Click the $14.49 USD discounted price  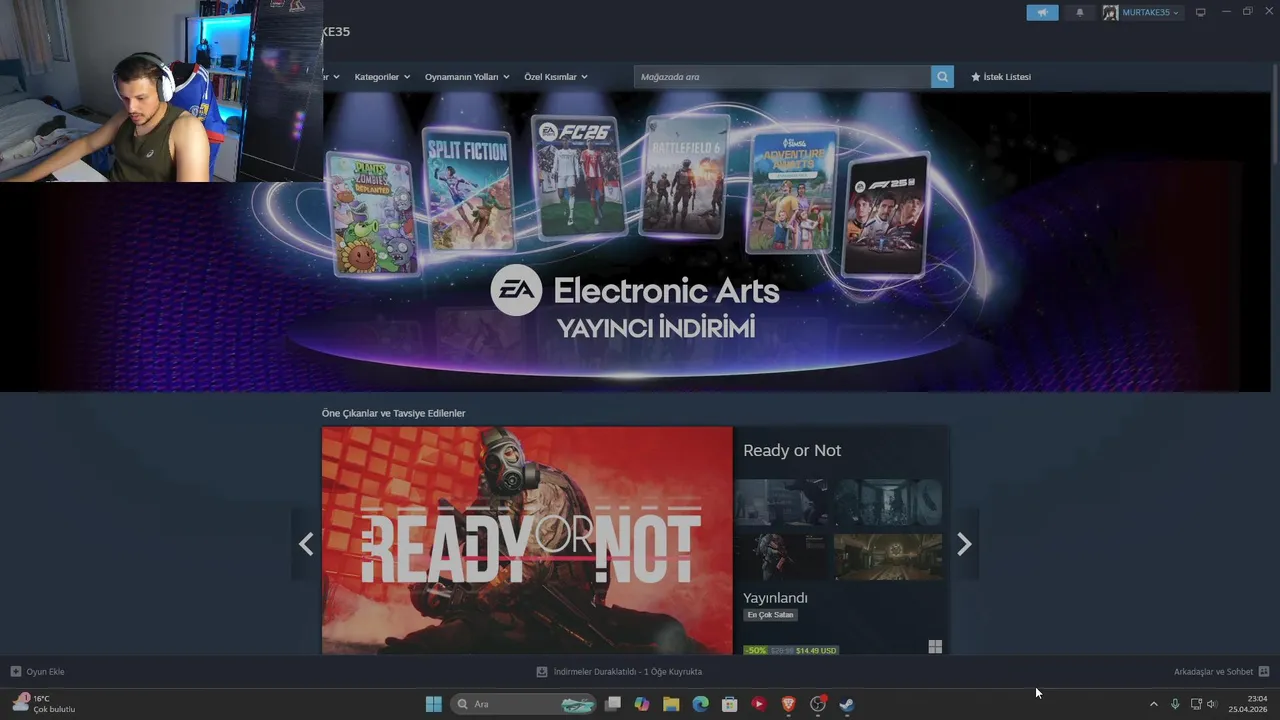(816, 651)
